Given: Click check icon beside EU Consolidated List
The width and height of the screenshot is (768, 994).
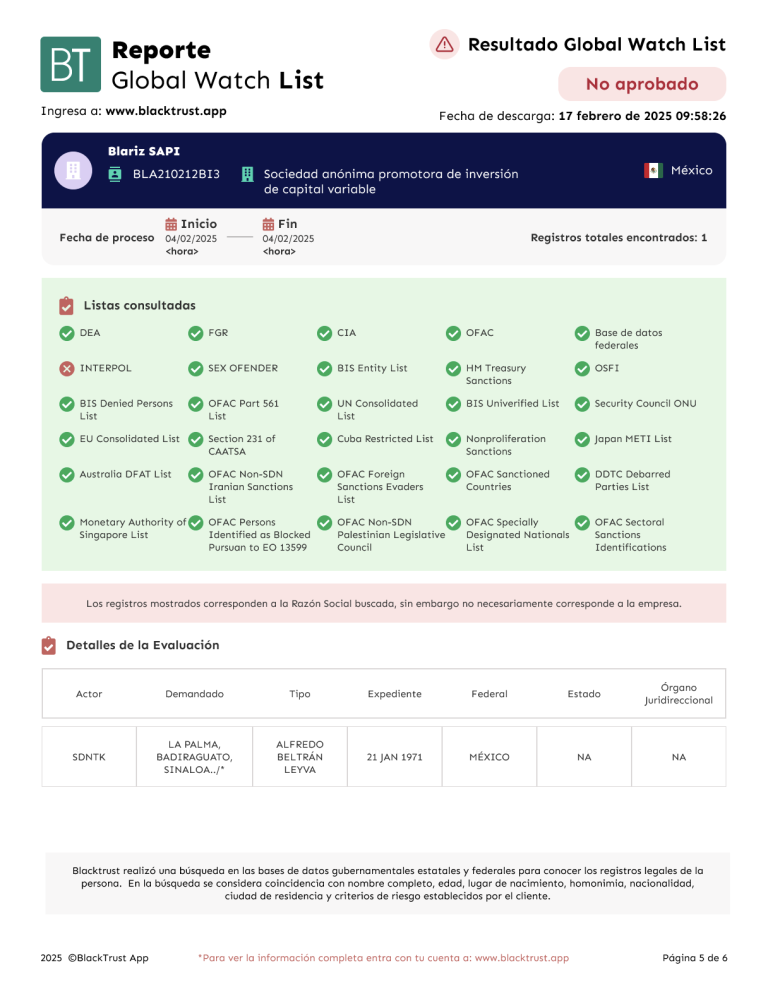Looking at the screenshot, I should point(67,440).
